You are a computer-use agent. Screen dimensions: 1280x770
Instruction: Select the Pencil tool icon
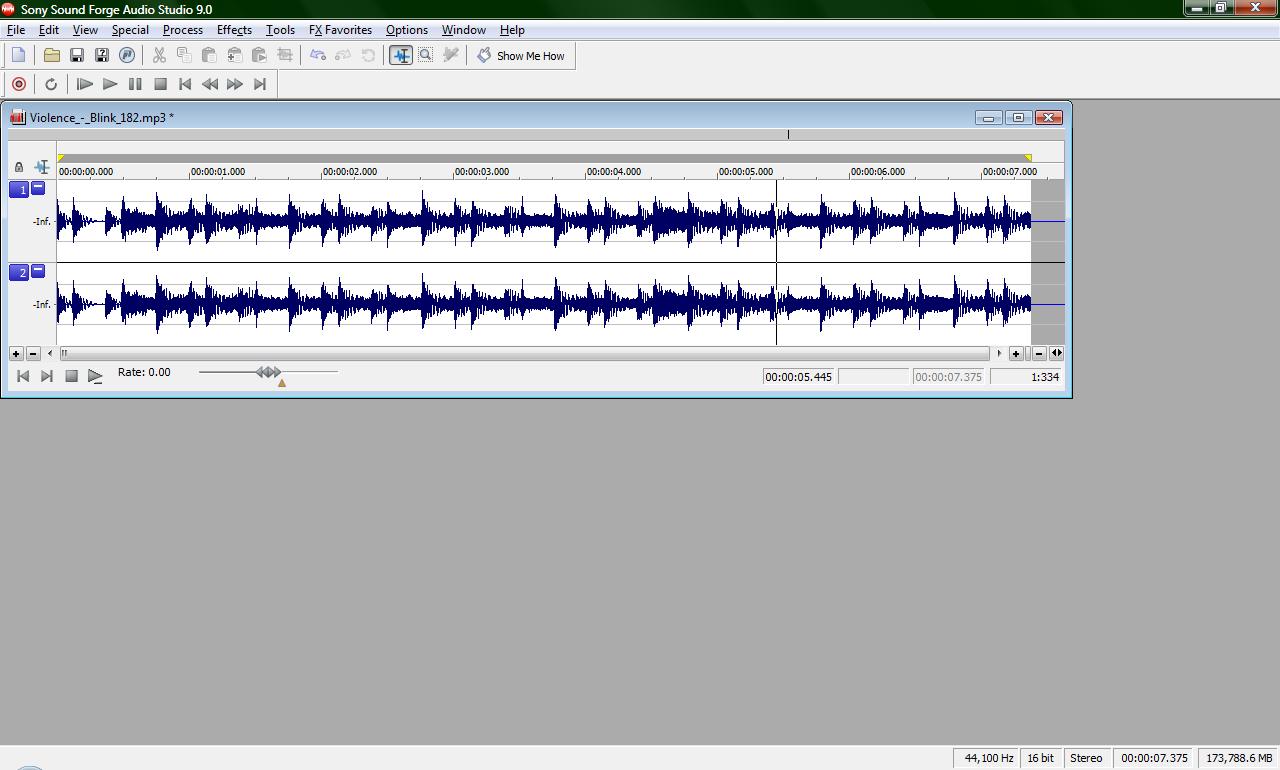click(451, 55)
